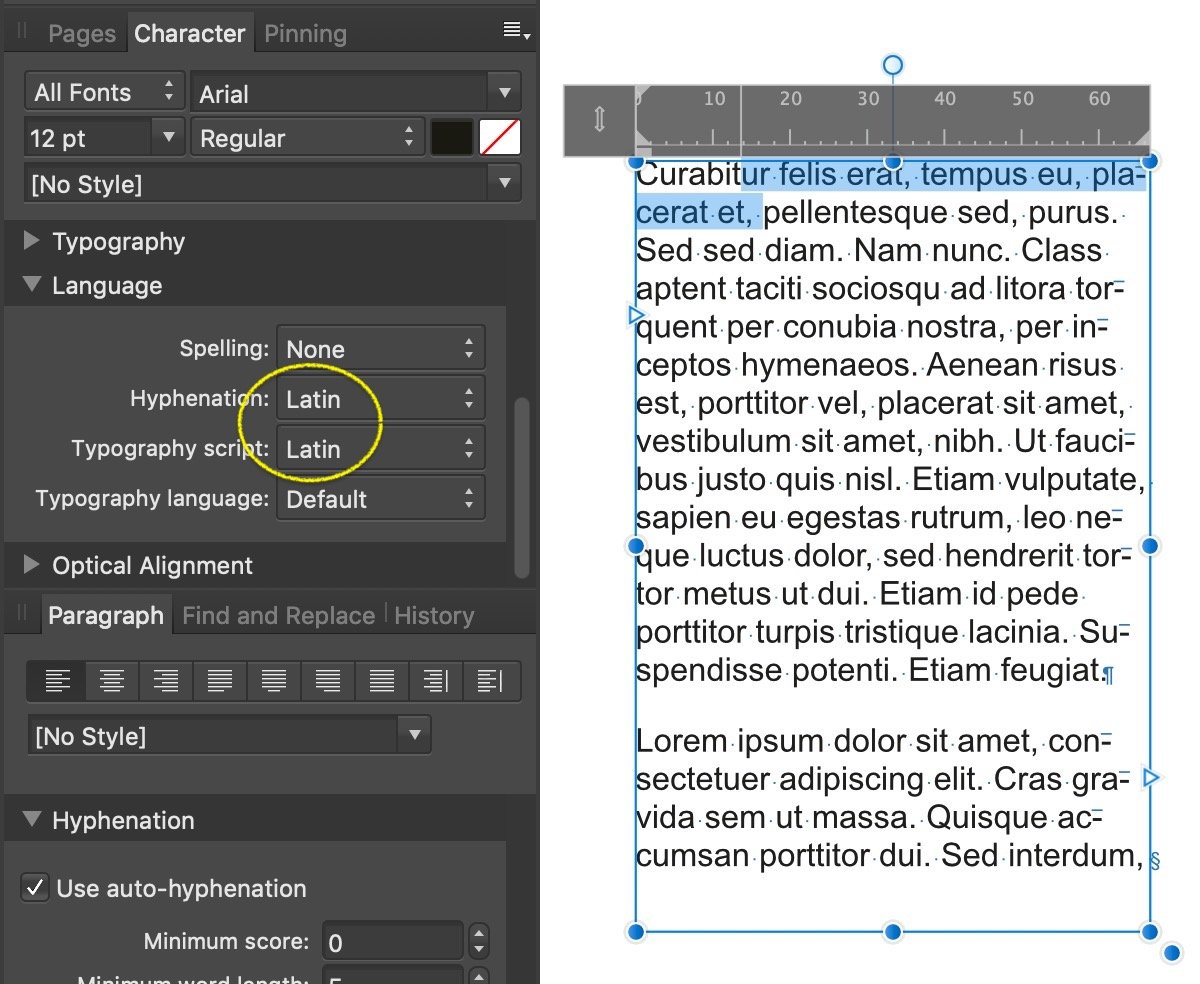Increase the Minimum score stepper value
The image size is (1200, 984).
point(479,934)
